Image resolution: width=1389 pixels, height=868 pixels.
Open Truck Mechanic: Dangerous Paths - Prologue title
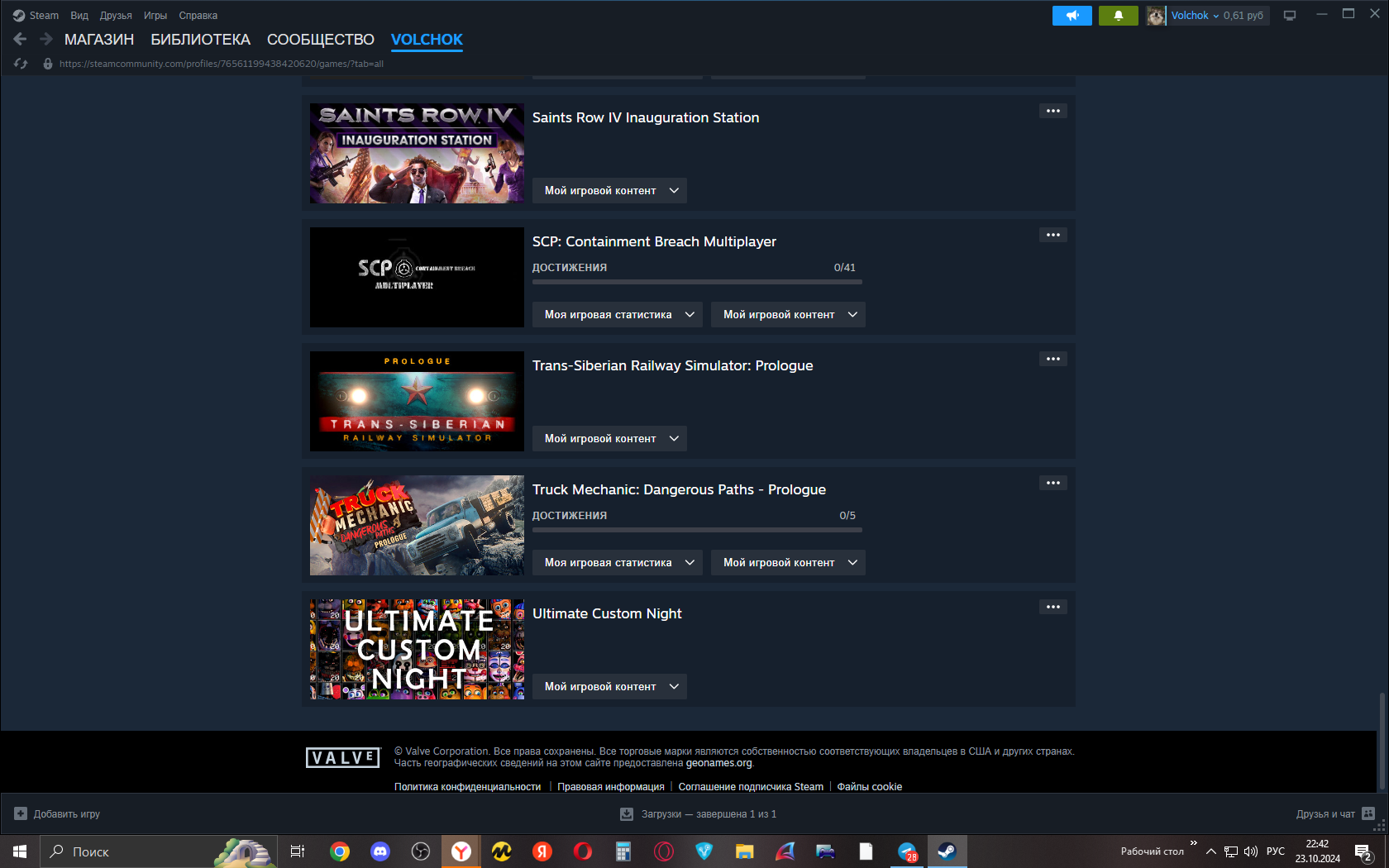coord(679,489)
